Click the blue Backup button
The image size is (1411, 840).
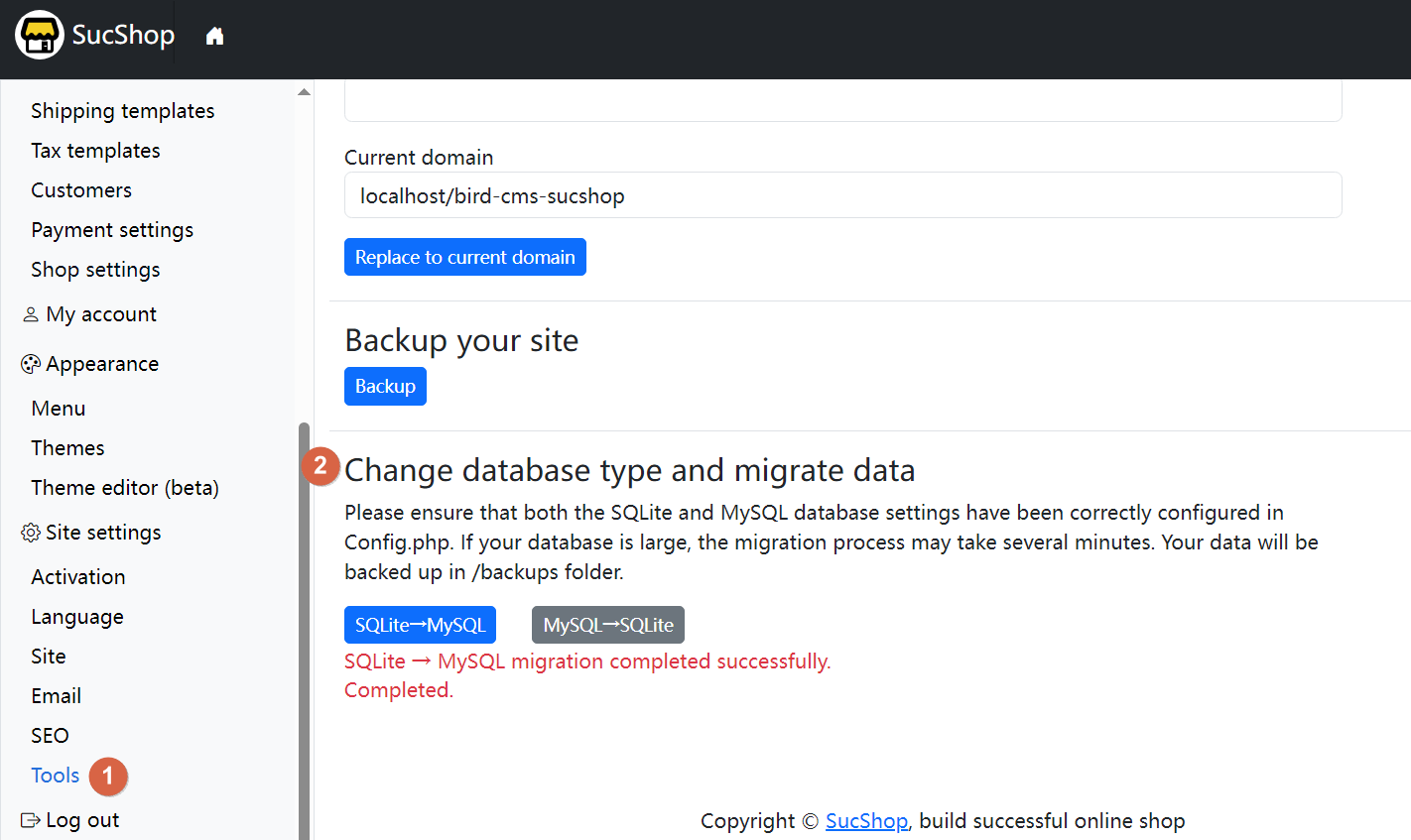tap(385, 386)
